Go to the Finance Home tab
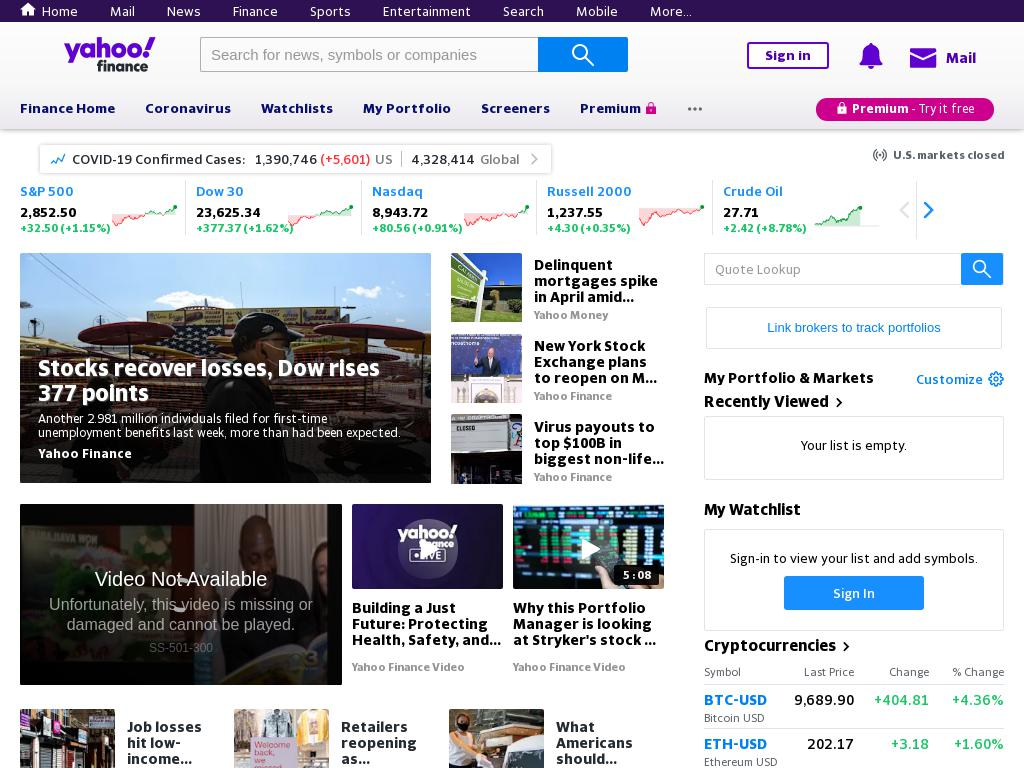The height and width of the screenshot is (768, 1024). pos(68,108)
